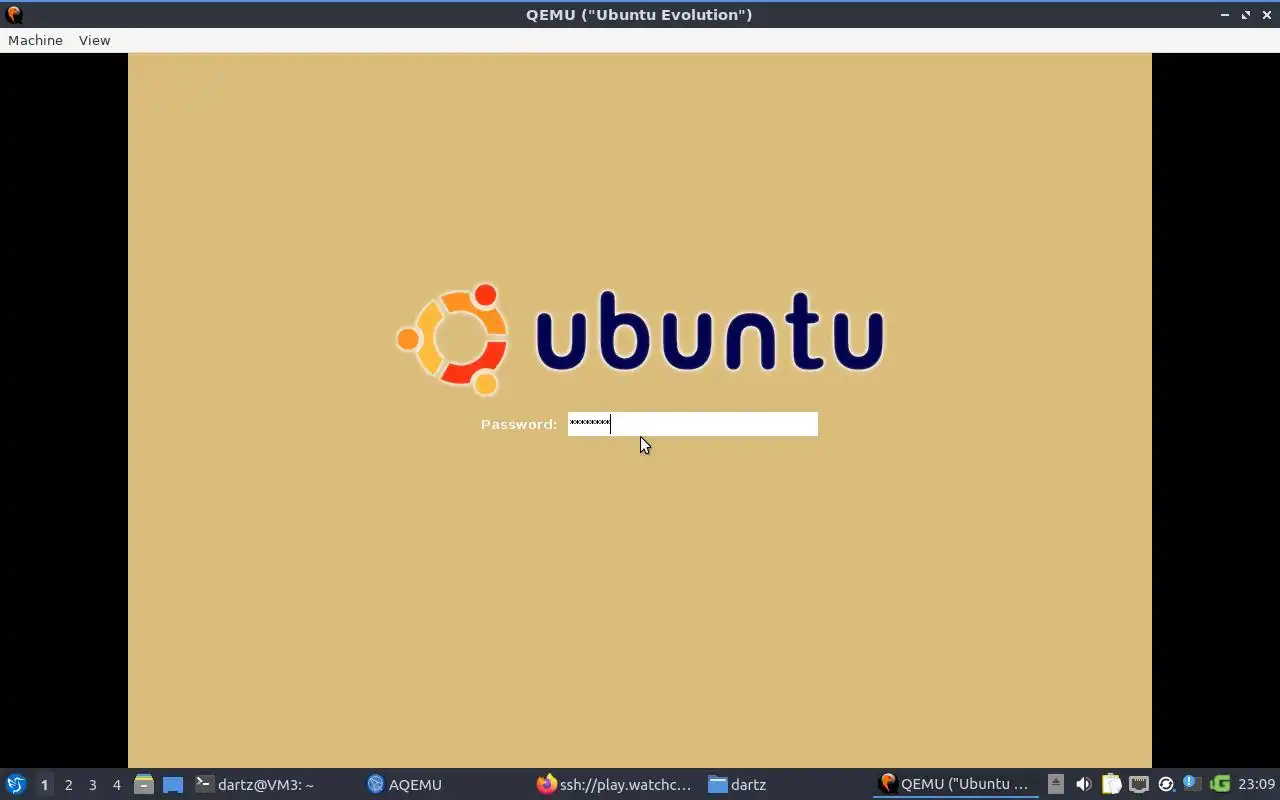Open the network connection tray icon

(x=1138, y=784)
